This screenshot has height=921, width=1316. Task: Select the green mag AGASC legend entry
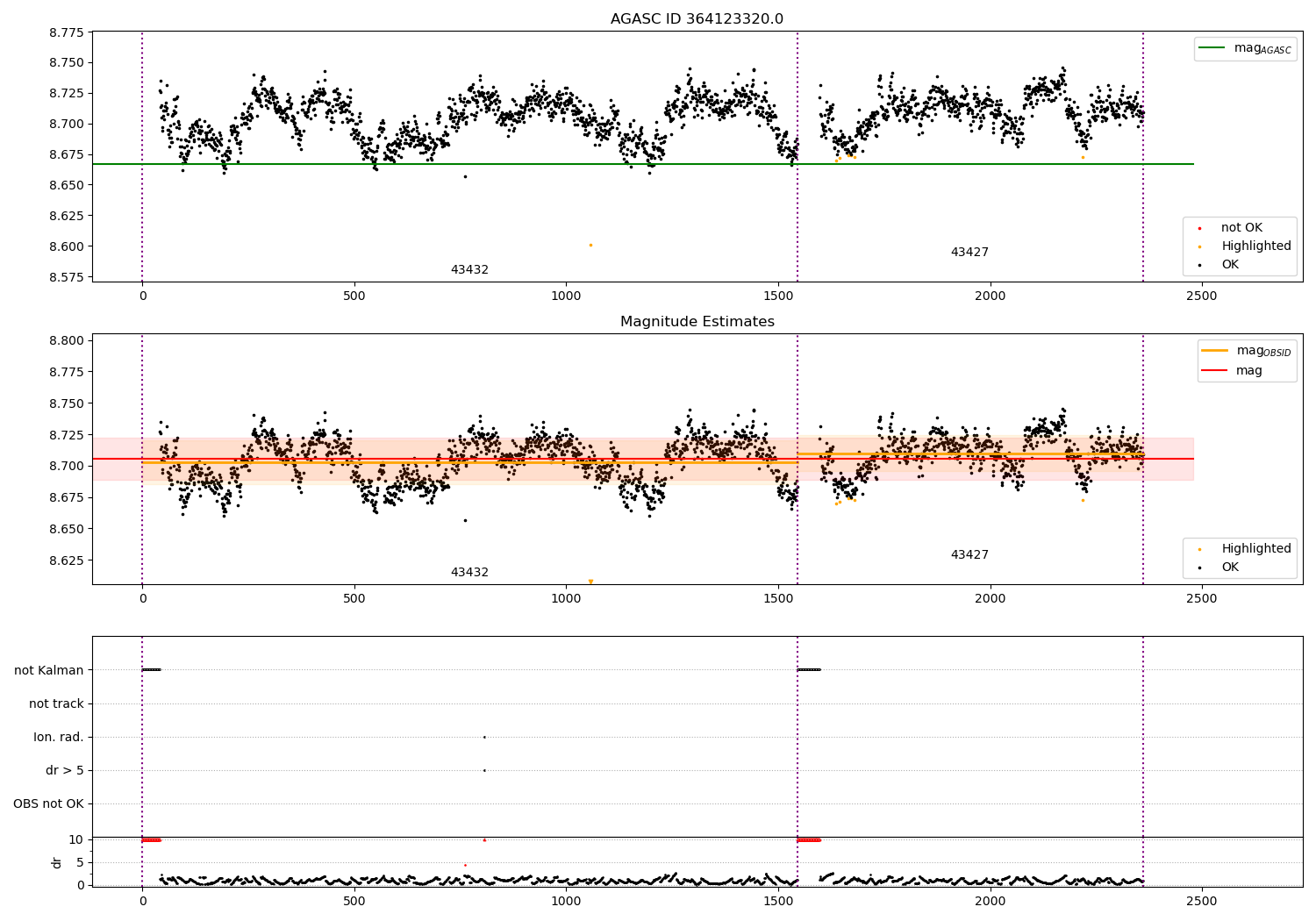[1245, 48]
